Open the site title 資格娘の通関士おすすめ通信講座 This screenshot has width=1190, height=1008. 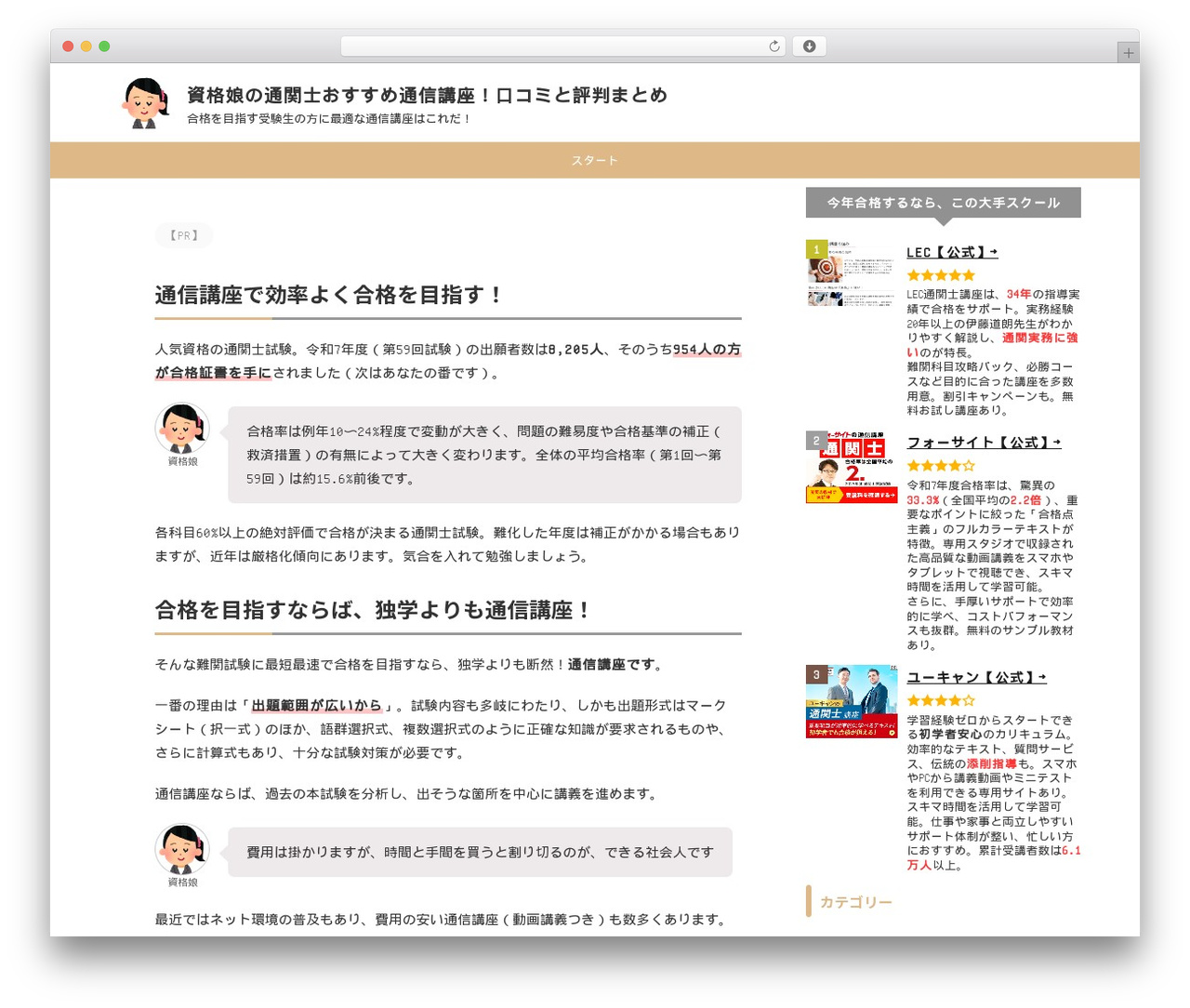click(427, 95)
